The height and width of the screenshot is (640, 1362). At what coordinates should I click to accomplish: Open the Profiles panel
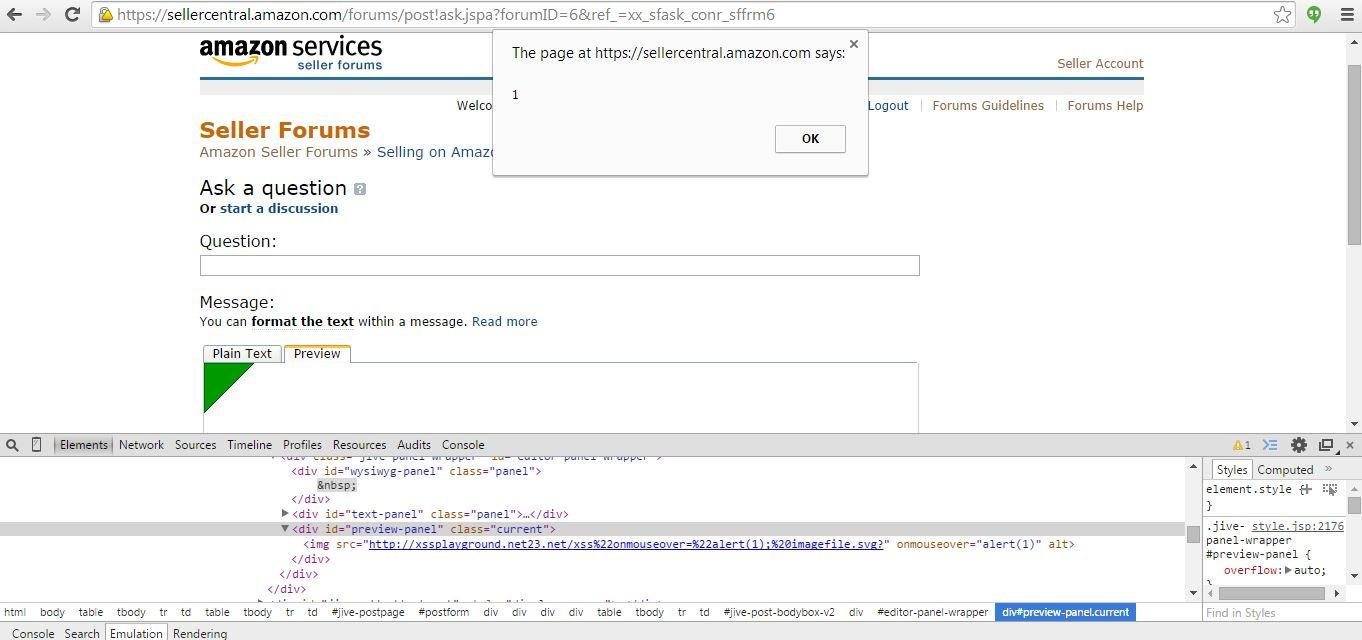point(302,445)
